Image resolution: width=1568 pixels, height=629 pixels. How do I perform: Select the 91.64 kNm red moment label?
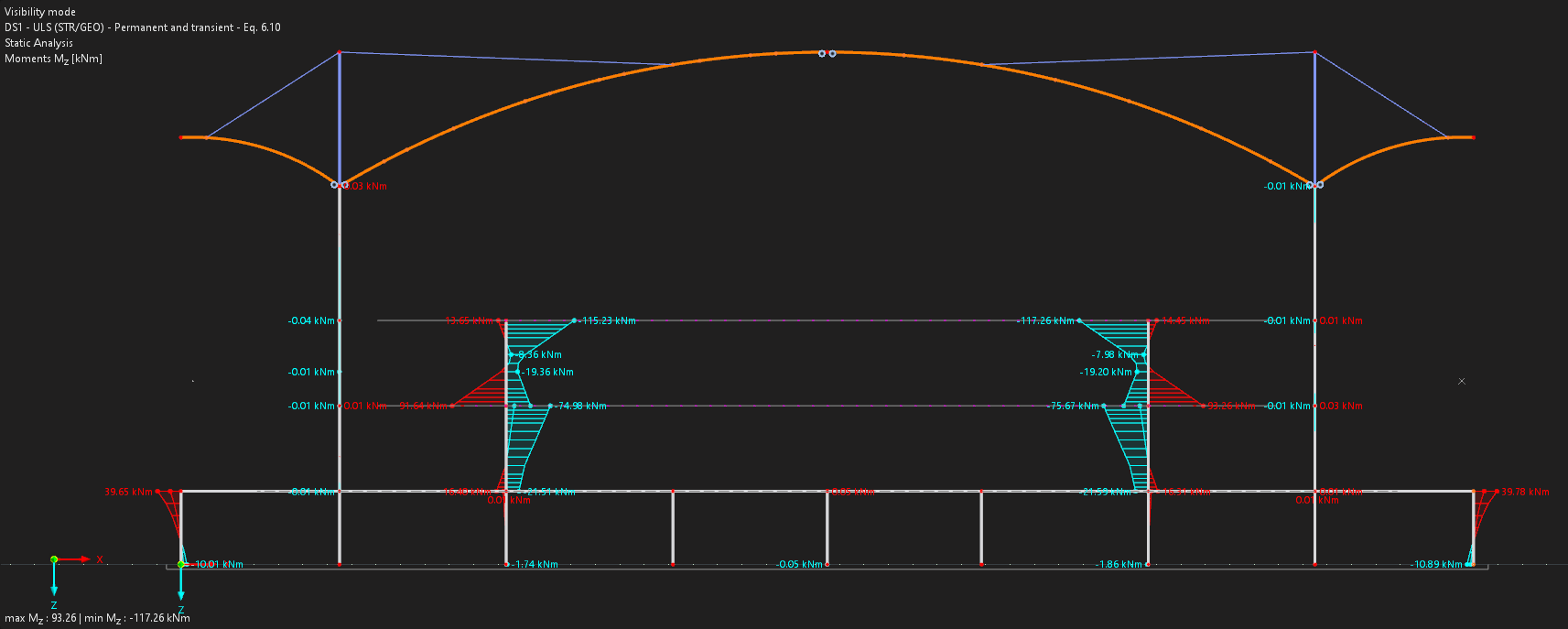click(x=424, y=407)
